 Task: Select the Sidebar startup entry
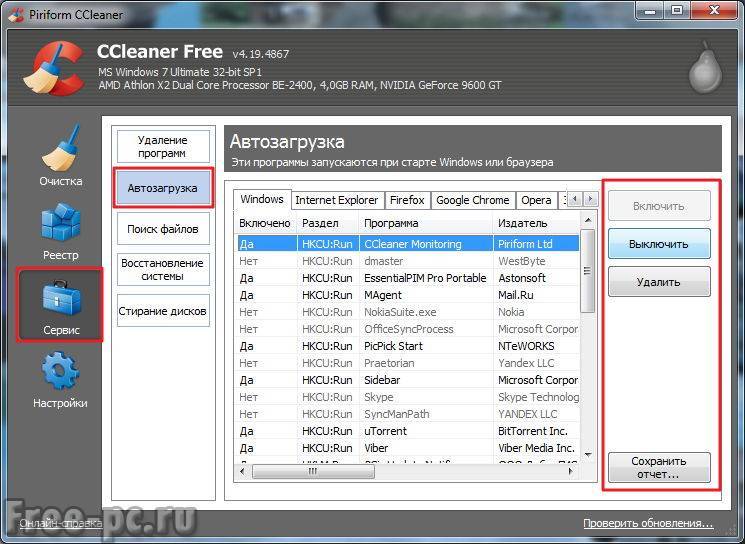pos(407,381)
